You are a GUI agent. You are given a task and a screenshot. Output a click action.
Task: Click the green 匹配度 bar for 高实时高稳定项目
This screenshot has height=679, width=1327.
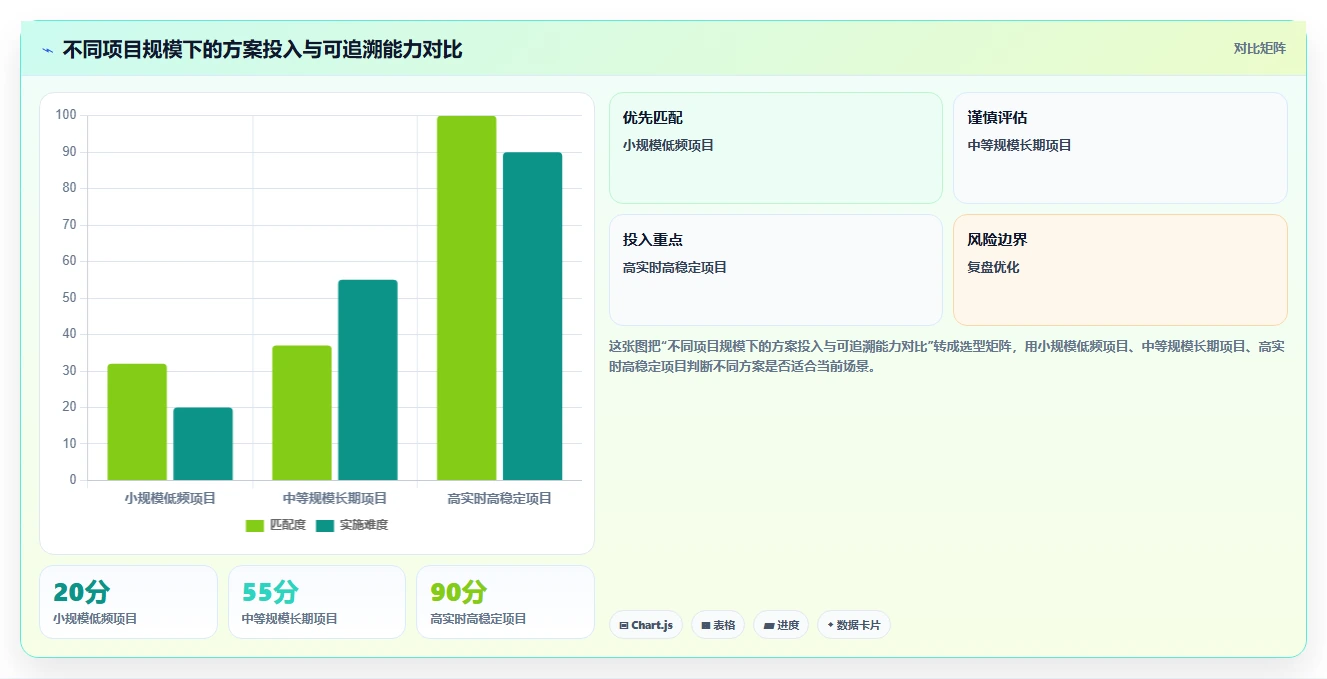[x=467, y=298]
